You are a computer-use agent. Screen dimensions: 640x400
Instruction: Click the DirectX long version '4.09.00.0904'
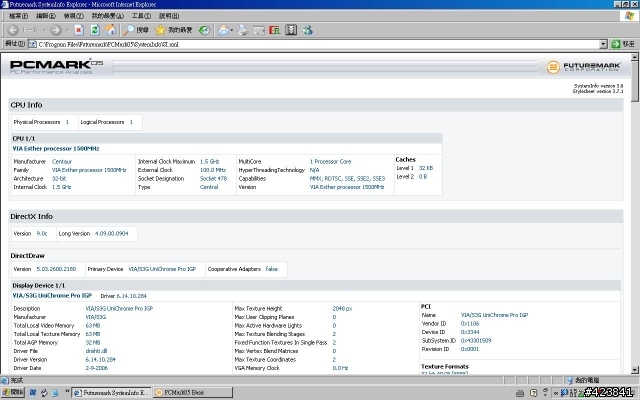[x=111, y=234]
